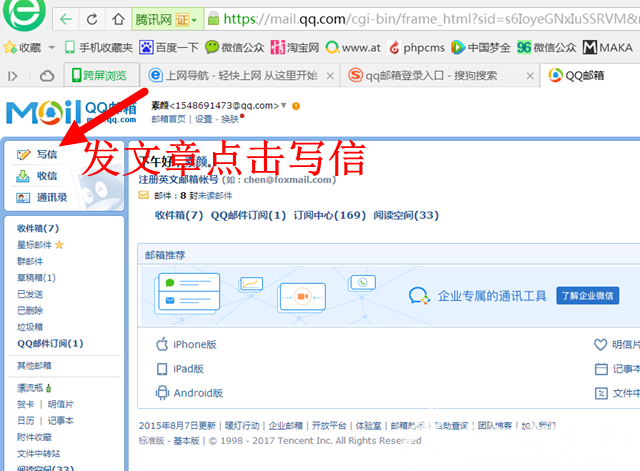Click the orange notice icon by account
The height and width of the screenshot is (471, 640).
[296, 106]
